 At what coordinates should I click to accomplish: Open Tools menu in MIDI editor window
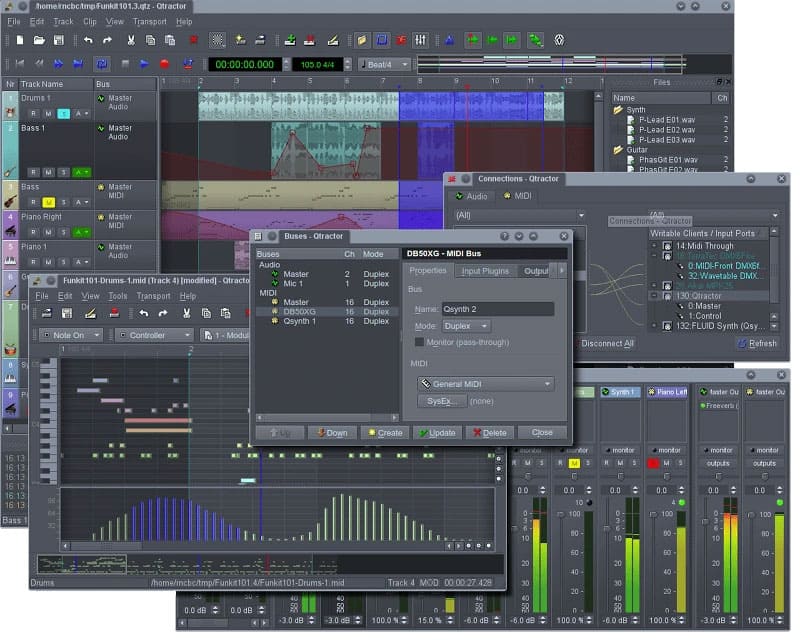(117, 296)
